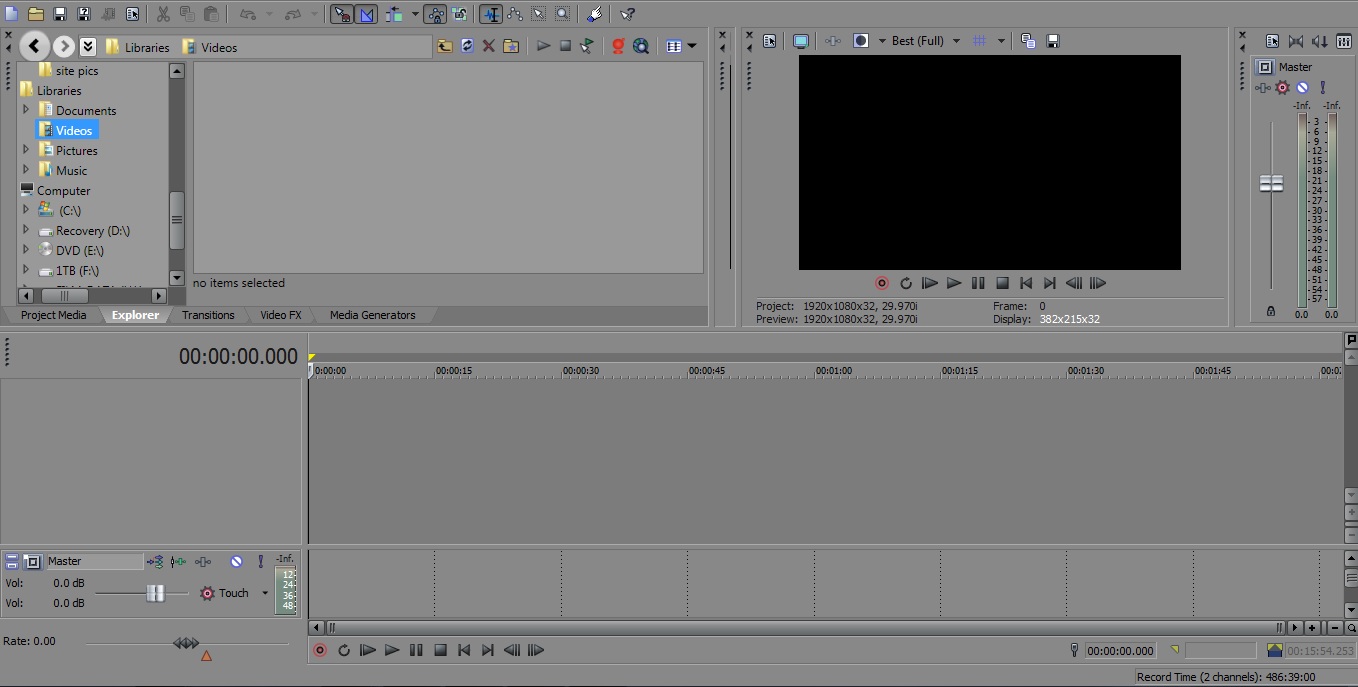Click the Paste icon on the toolbar
Image resolution: width=1358 pixels, height=687 pixels.
[211, 14]
